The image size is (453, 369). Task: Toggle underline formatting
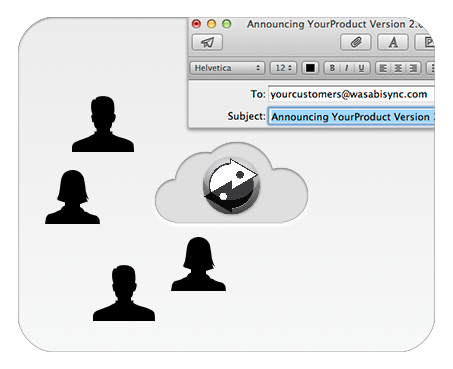(361, 68)
